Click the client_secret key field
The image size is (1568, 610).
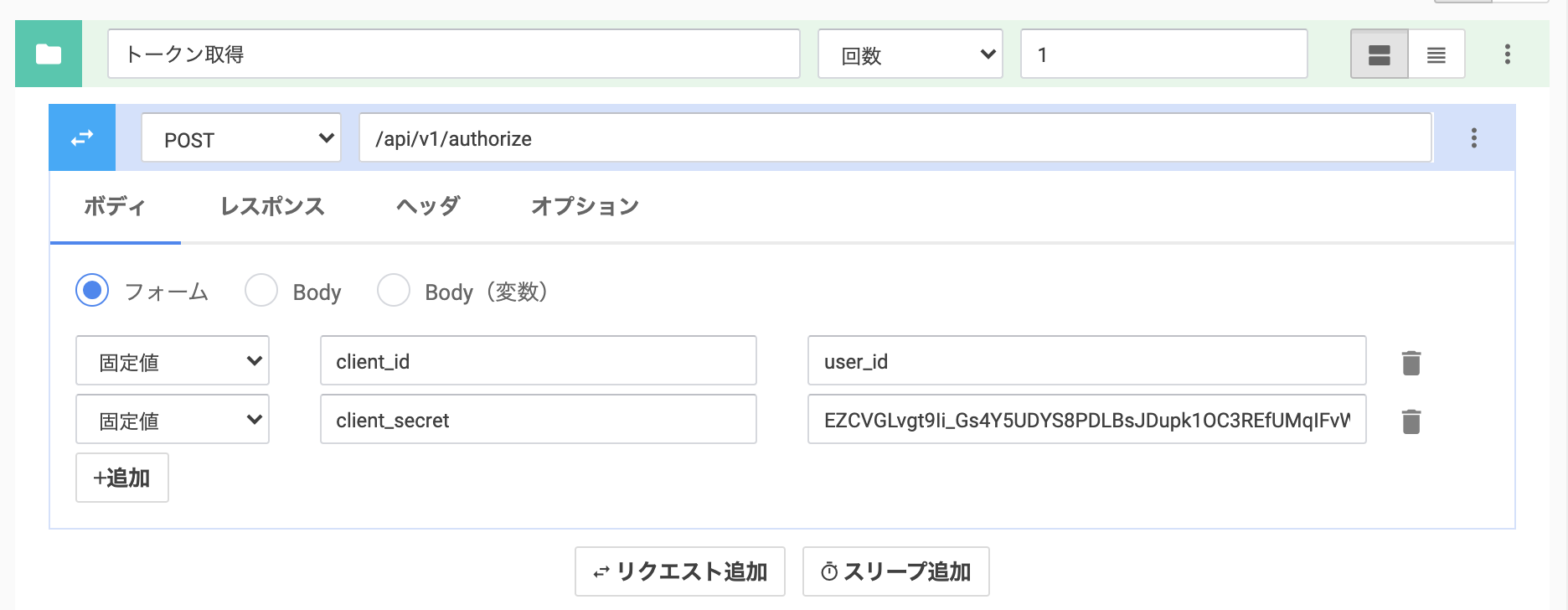pos(539,420)
